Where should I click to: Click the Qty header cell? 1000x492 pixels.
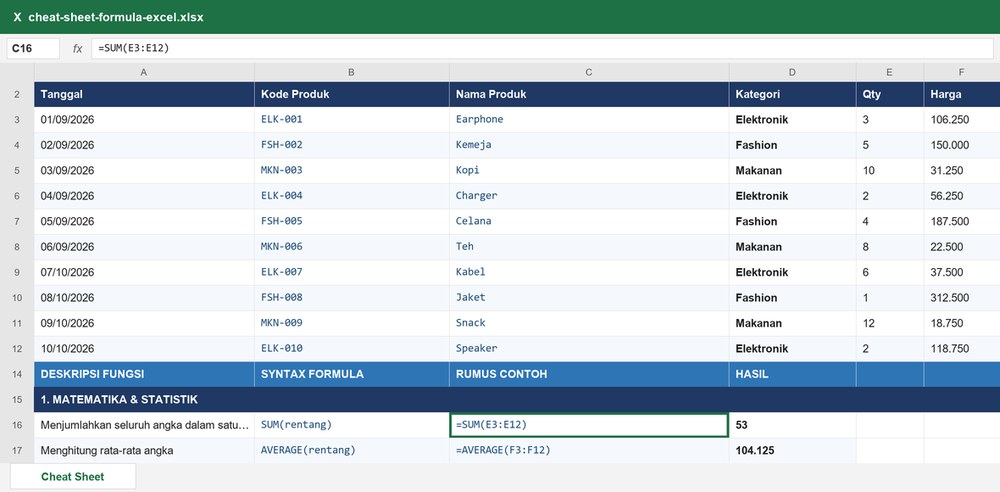tap(890, 94)
